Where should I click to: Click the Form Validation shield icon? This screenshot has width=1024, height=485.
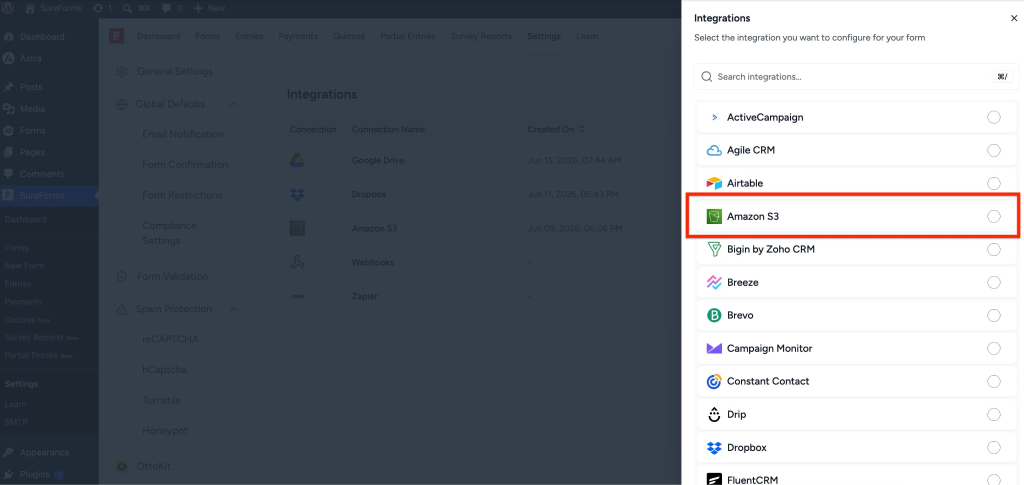point(121,277)
